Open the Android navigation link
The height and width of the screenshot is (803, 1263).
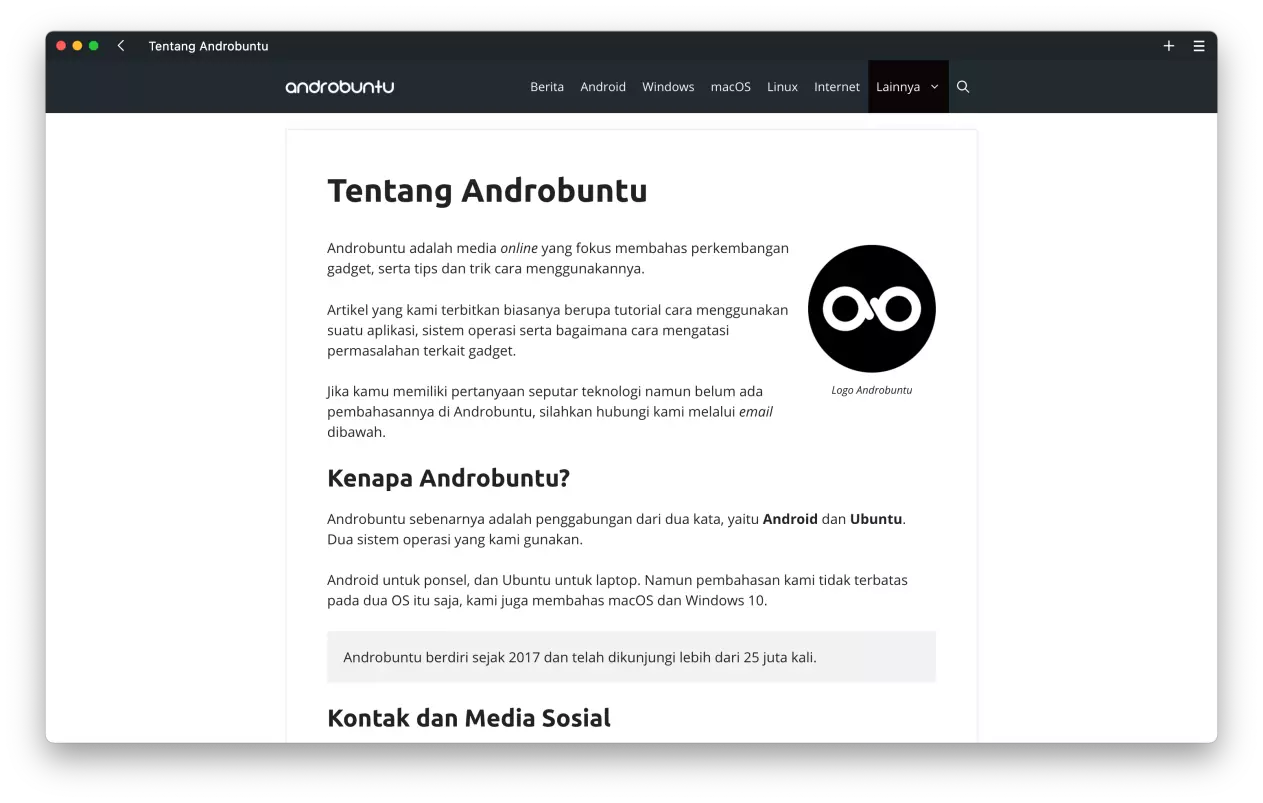(603, 87)
